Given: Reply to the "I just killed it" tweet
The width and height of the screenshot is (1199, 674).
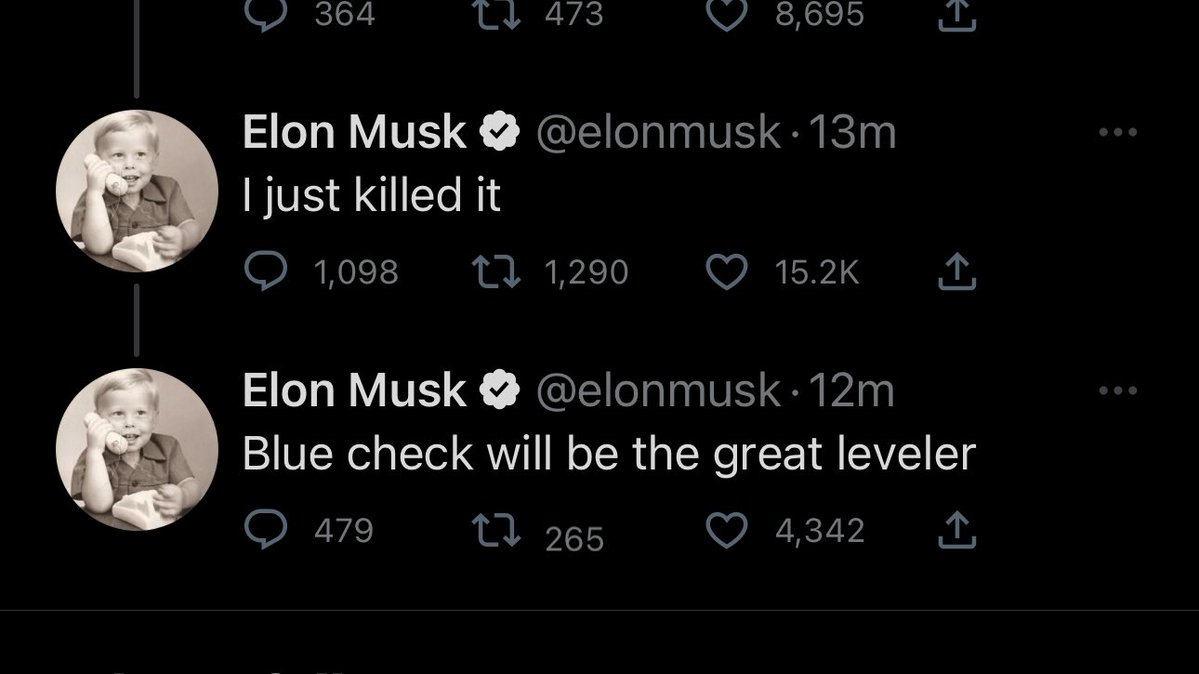Looking at the screenshot, I should pos(264,271).
